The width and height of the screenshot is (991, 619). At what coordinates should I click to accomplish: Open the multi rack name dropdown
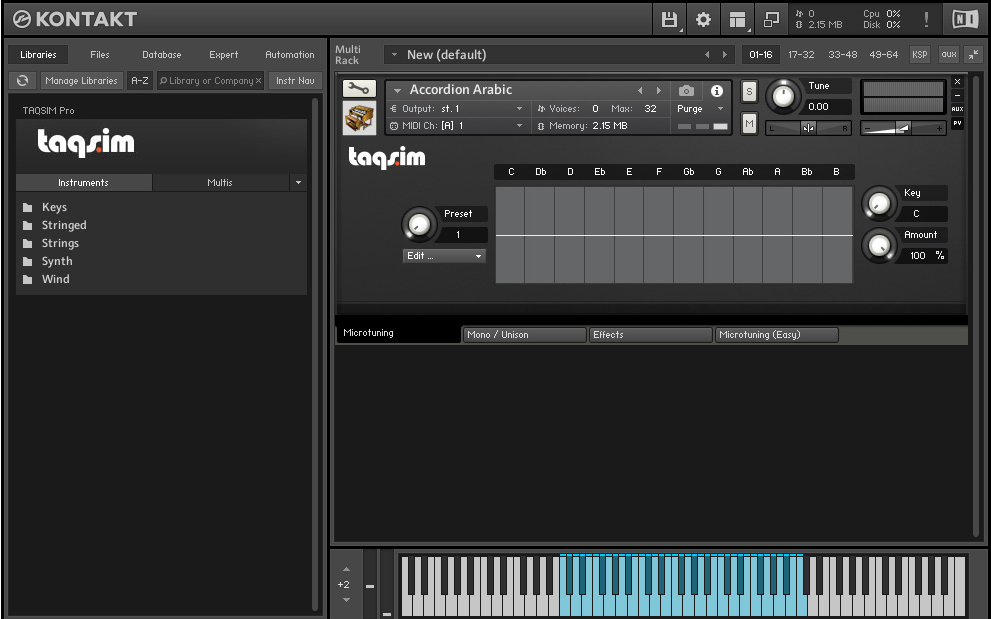click(x=394, y=55)
